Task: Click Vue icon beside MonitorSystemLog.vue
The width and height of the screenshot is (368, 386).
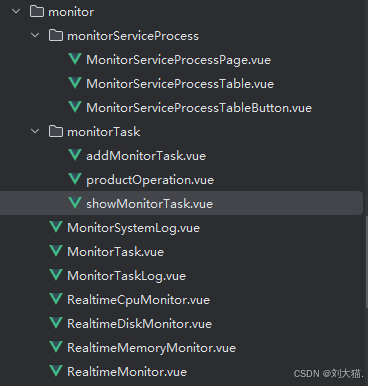Action: 56,227
